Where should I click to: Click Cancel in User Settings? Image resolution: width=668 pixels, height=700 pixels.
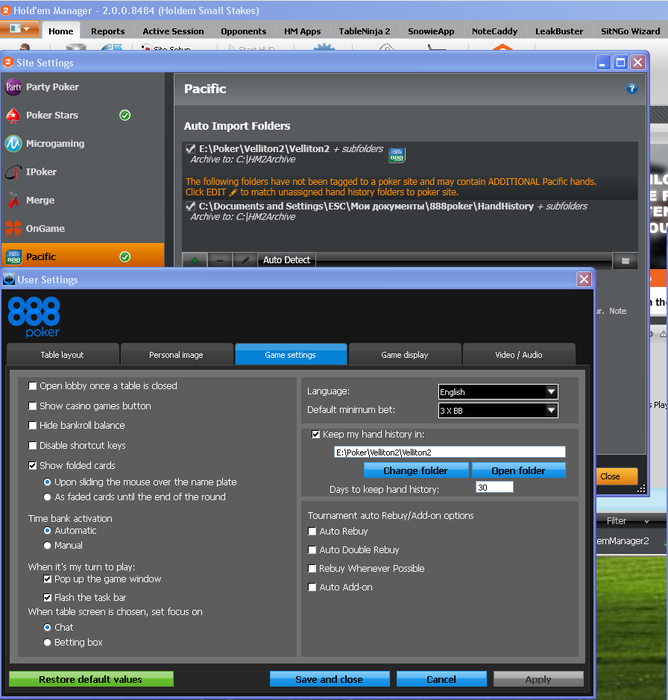click(441, 679)
